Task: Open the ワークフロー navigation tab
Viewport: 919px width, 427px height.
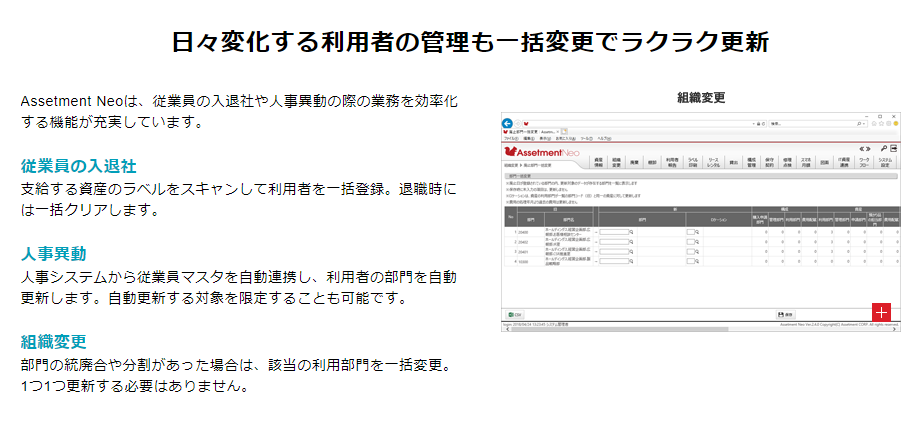Action: pos(865,161)
